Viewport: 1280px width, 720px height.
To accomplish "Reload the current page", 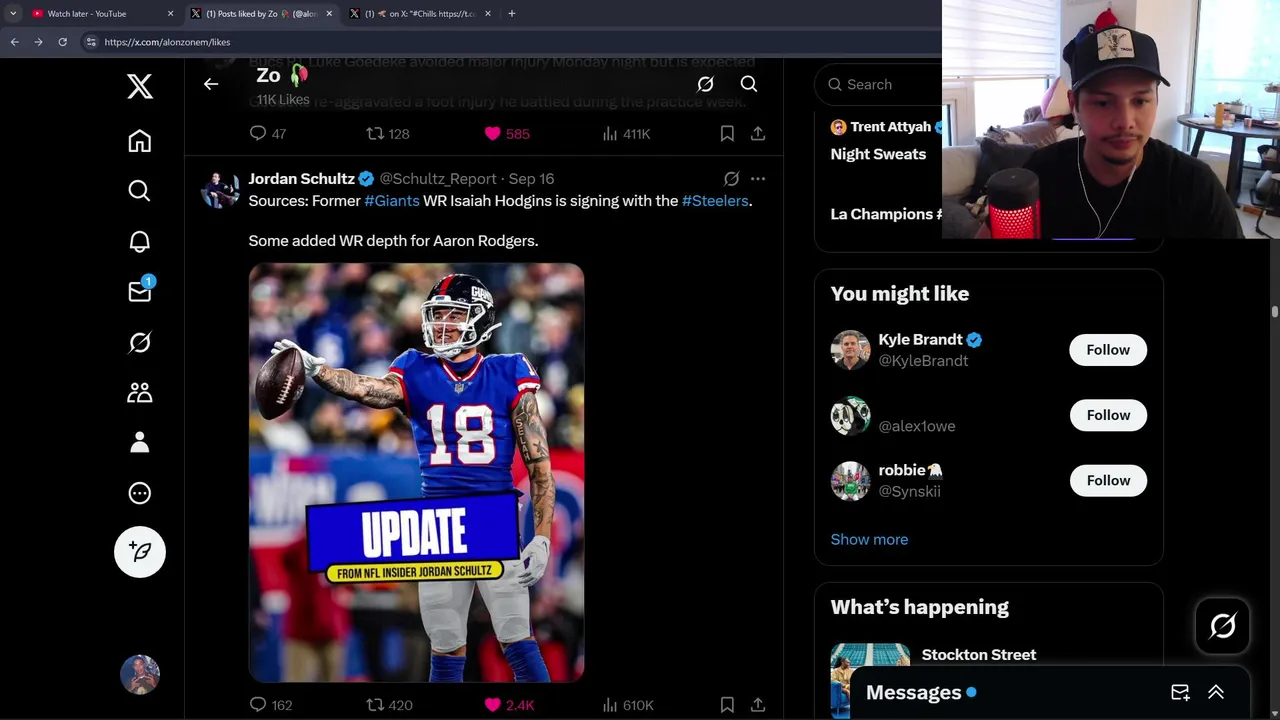I will 62,42.
